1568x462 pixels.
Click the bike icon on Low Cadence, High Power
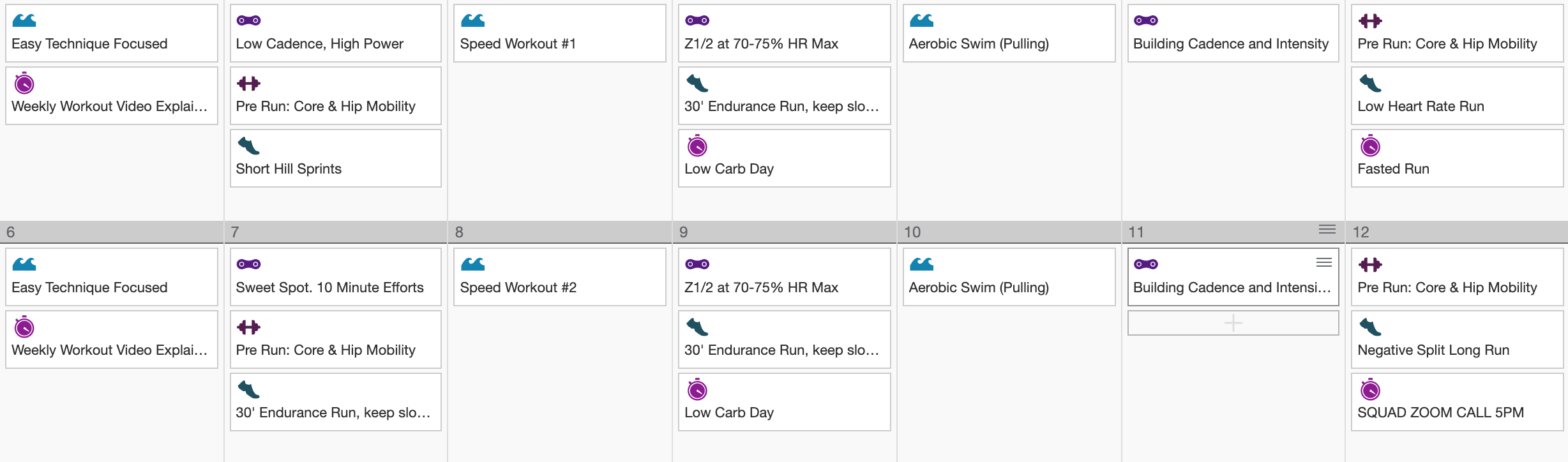pyautogui.click(x=248, y=20)
